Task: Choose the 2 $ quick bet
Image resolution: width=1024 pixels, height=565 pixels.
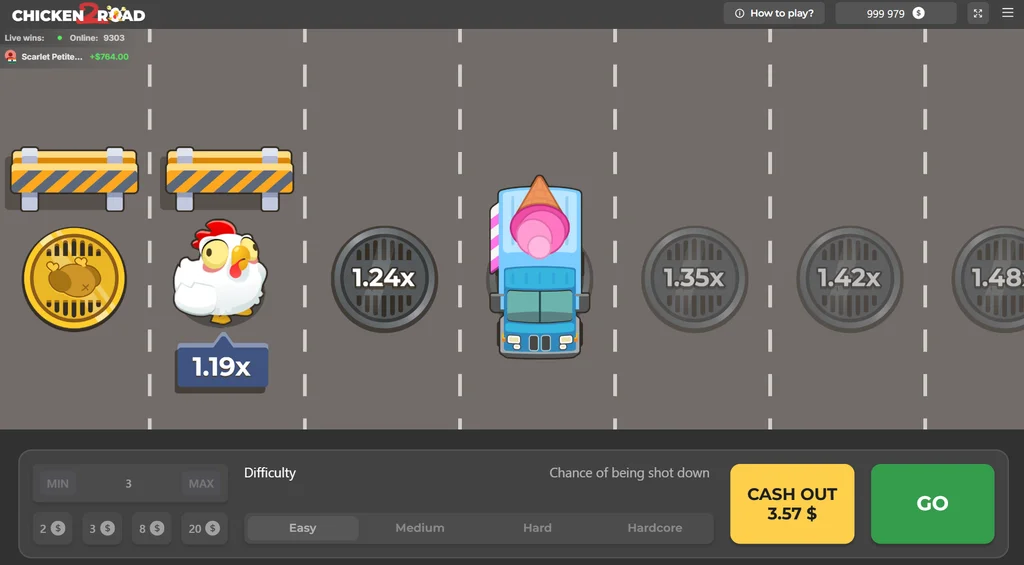Action: click(52, 528)
